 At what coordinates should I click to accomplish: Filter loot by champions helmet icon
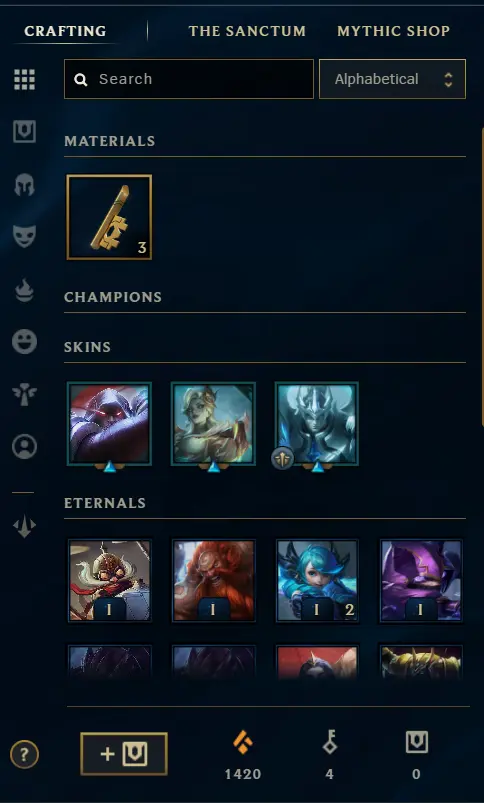coord(25,184)
